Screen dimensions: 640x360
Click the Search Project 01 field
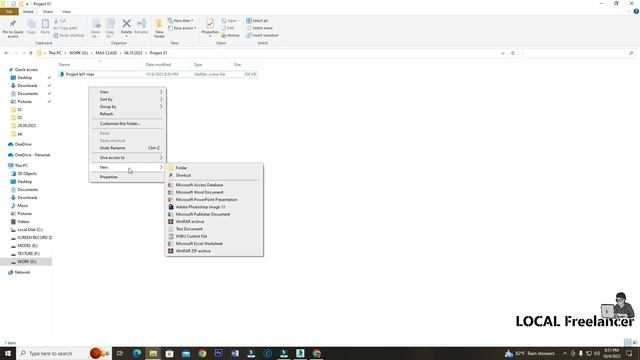pos(579,53)
